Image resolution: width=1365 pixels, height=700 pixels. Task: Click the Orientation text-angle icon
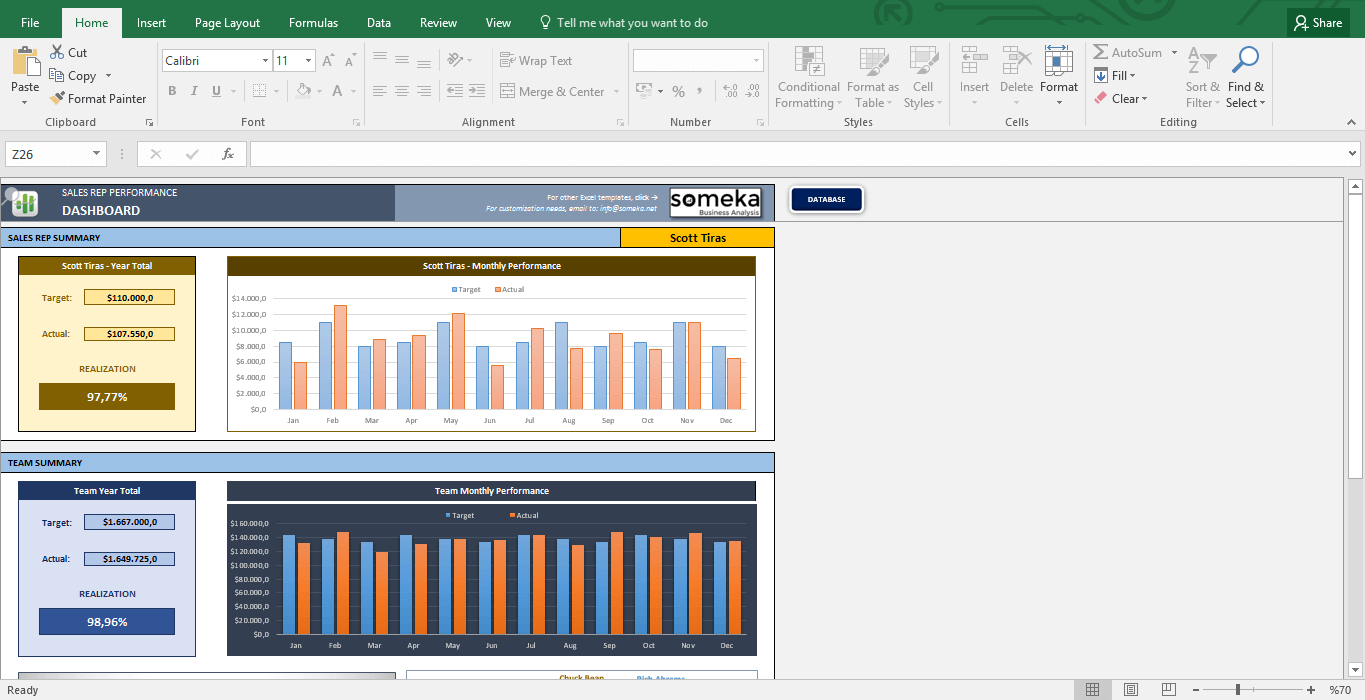click(455, 60)
